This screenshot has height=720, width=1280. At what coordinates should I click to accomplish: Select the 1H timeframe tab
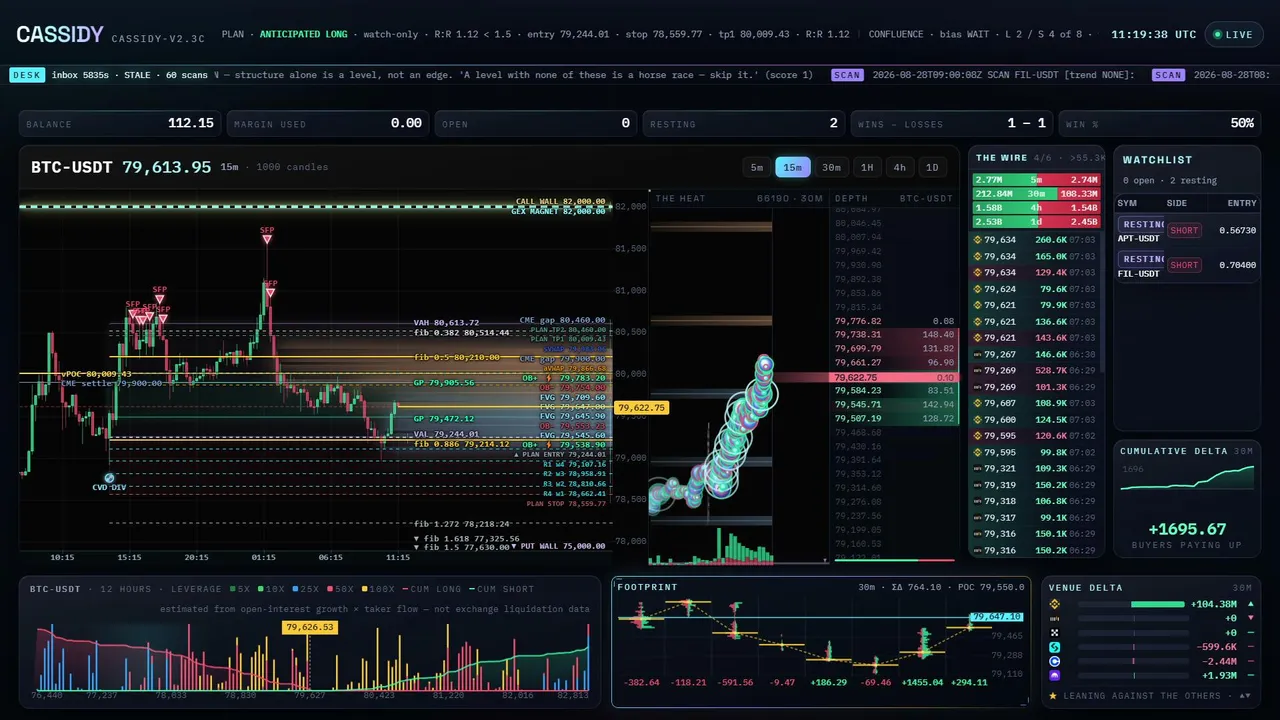[x=867, y=168]
